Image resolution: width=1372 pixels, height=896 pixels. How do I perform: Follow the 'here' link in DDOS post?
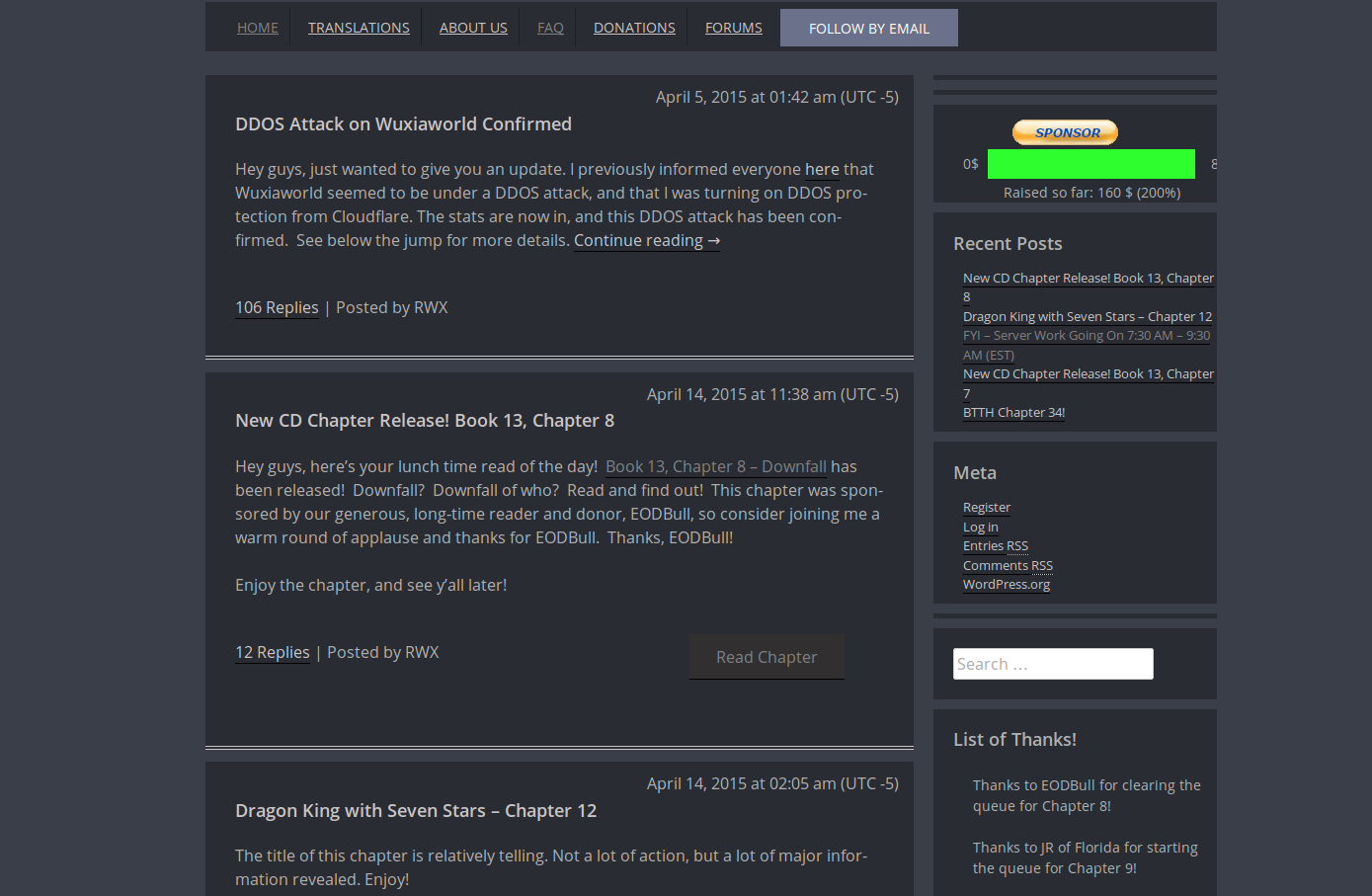[x=822, y=169]
